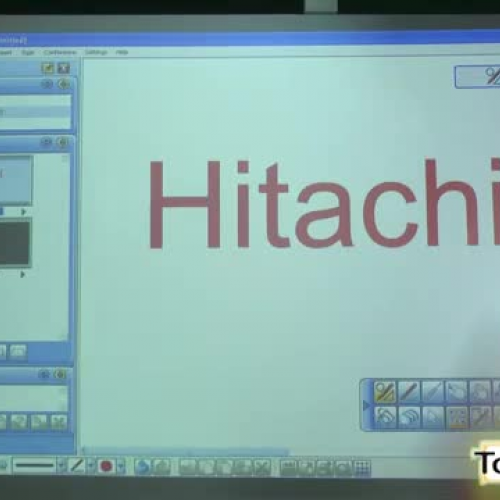
Task: Click the right round icon on bottom panel header
Action: click(x=60, y=375)
